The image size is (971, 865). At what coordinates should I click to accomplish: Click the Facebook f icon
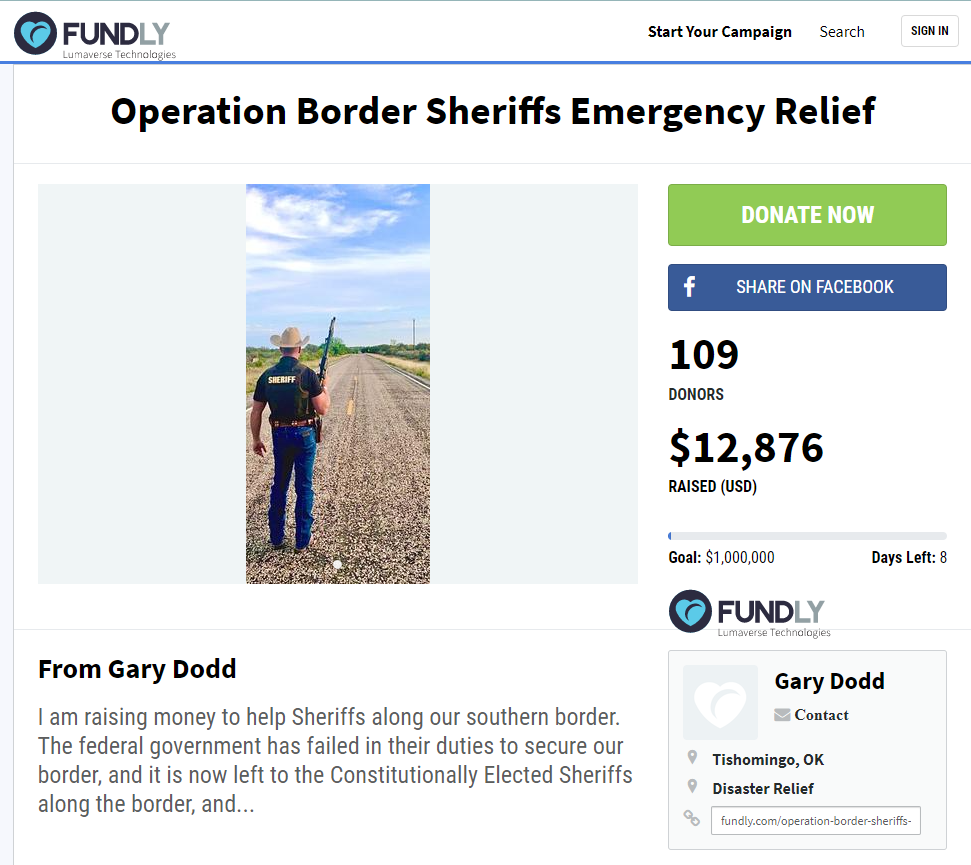[x=689, y=287]
